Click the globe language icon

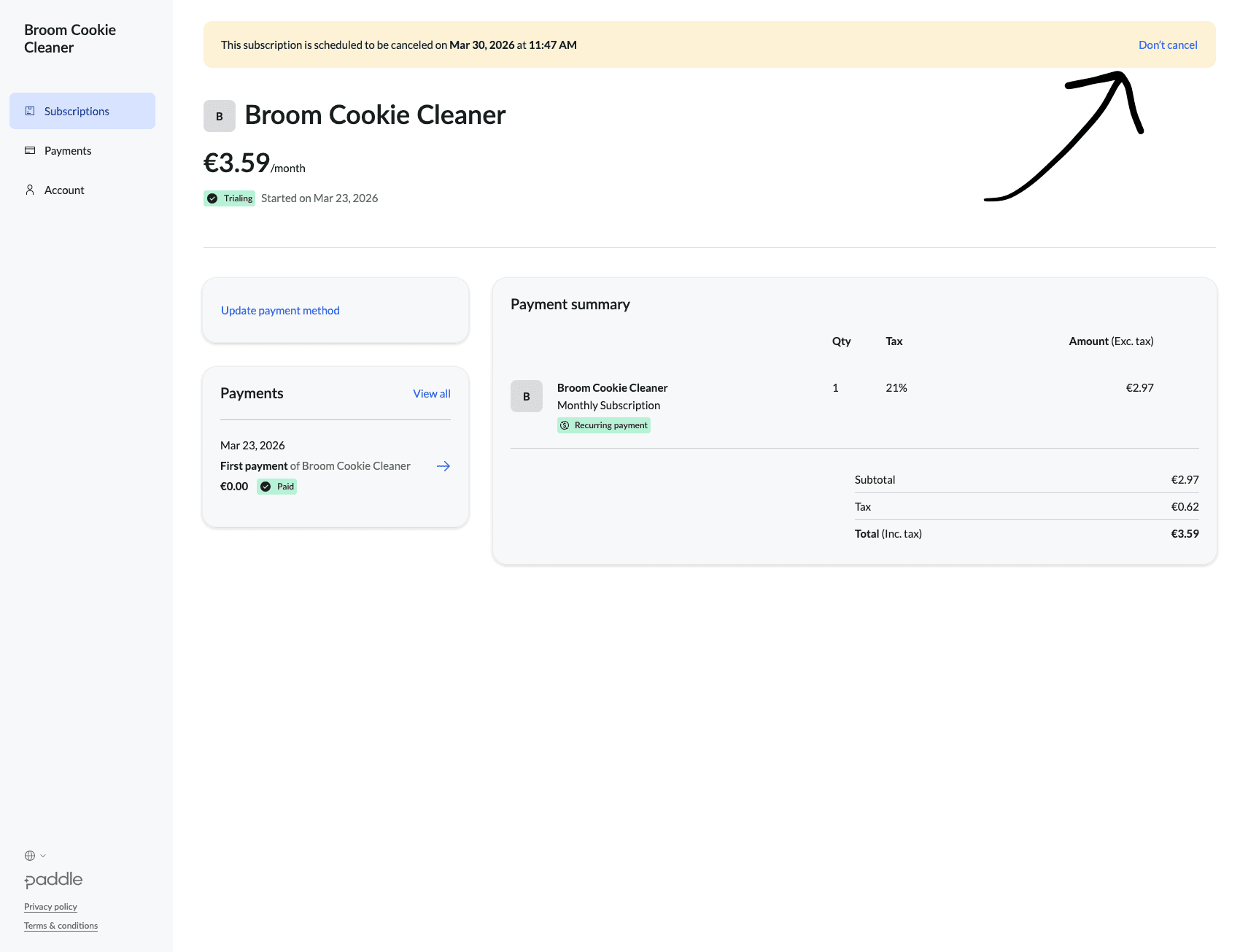pyautogui.click(x=30, y=856)
